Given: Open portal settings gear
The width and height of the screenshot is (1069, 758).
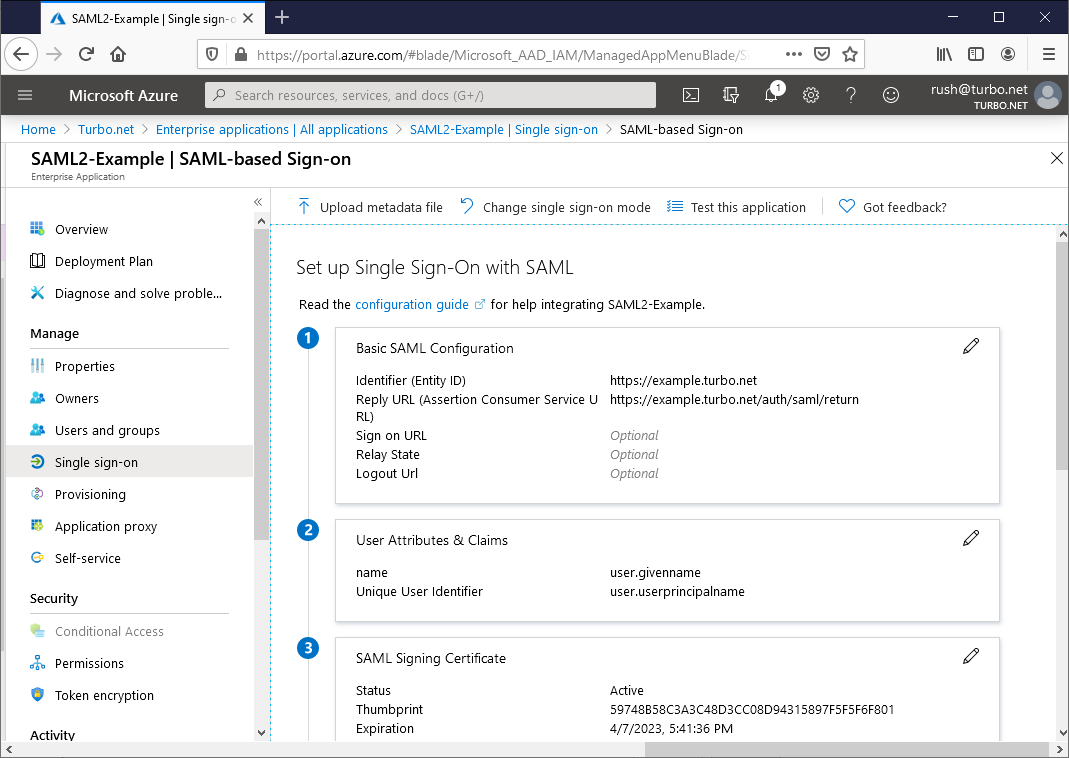Looking at the screenshot, I should [810, 95].
